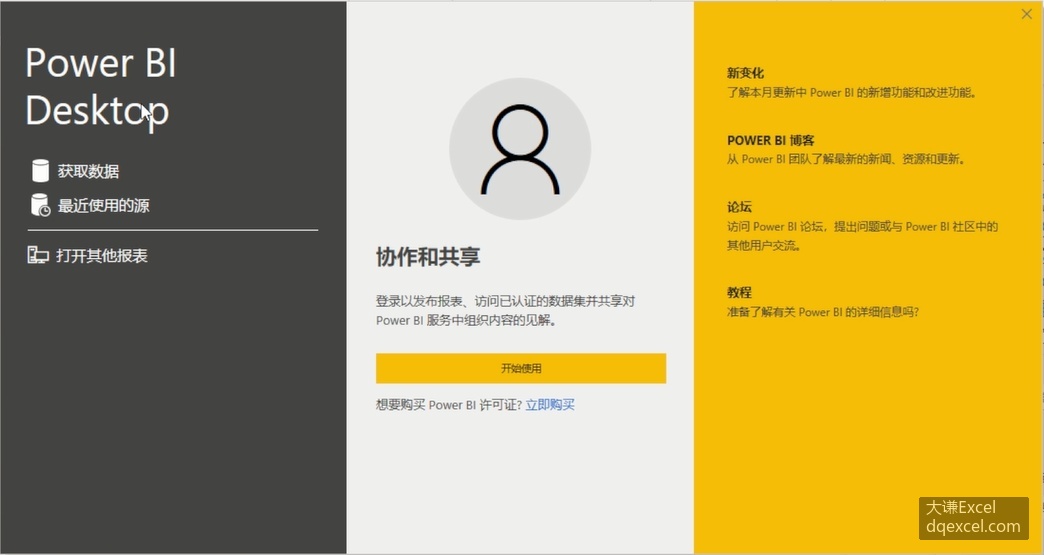
Task: Open 最近使用的源 recent sources
Action: 103,206
